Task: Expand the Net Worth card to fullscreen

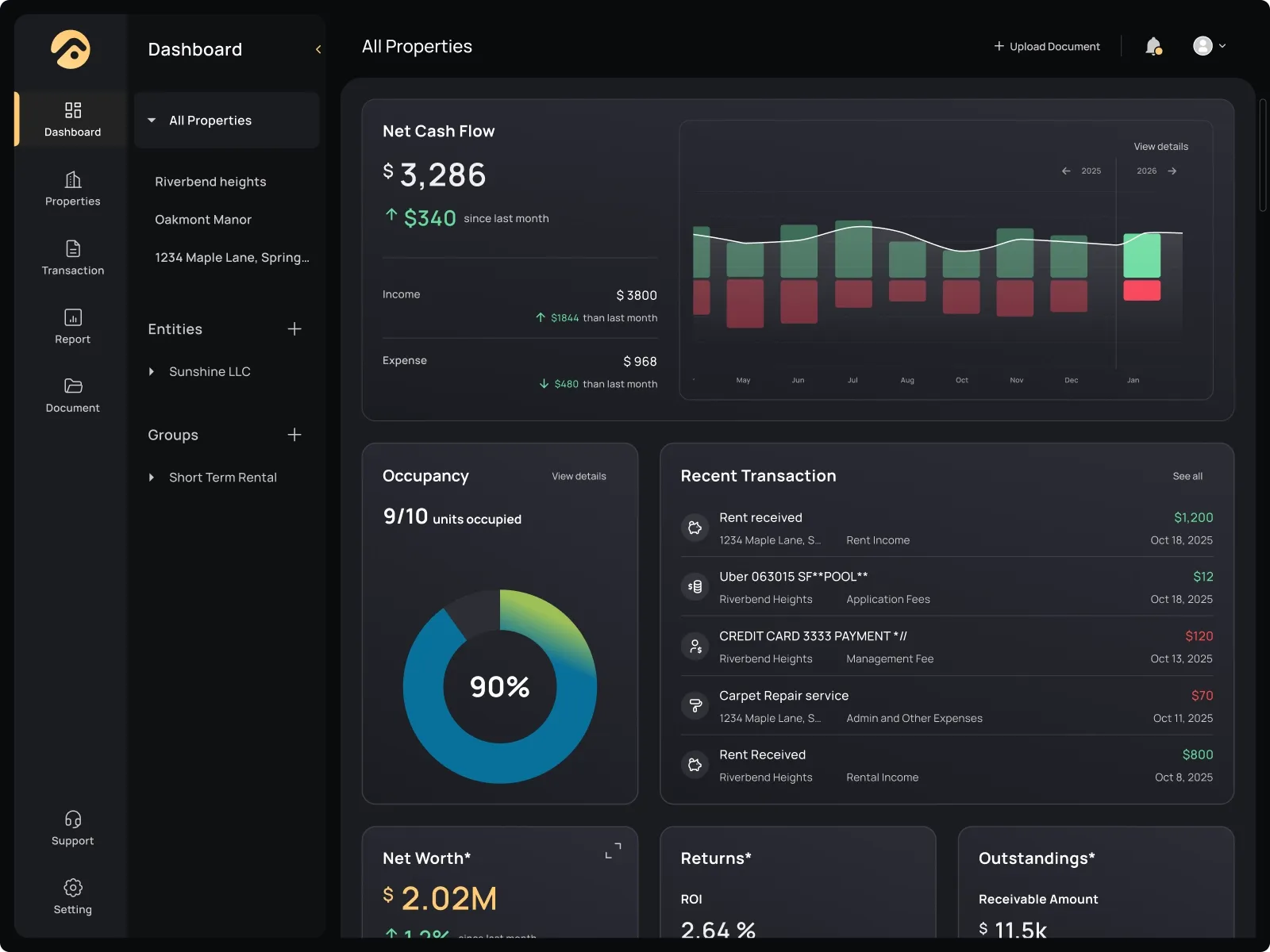Action: (613, 850)
